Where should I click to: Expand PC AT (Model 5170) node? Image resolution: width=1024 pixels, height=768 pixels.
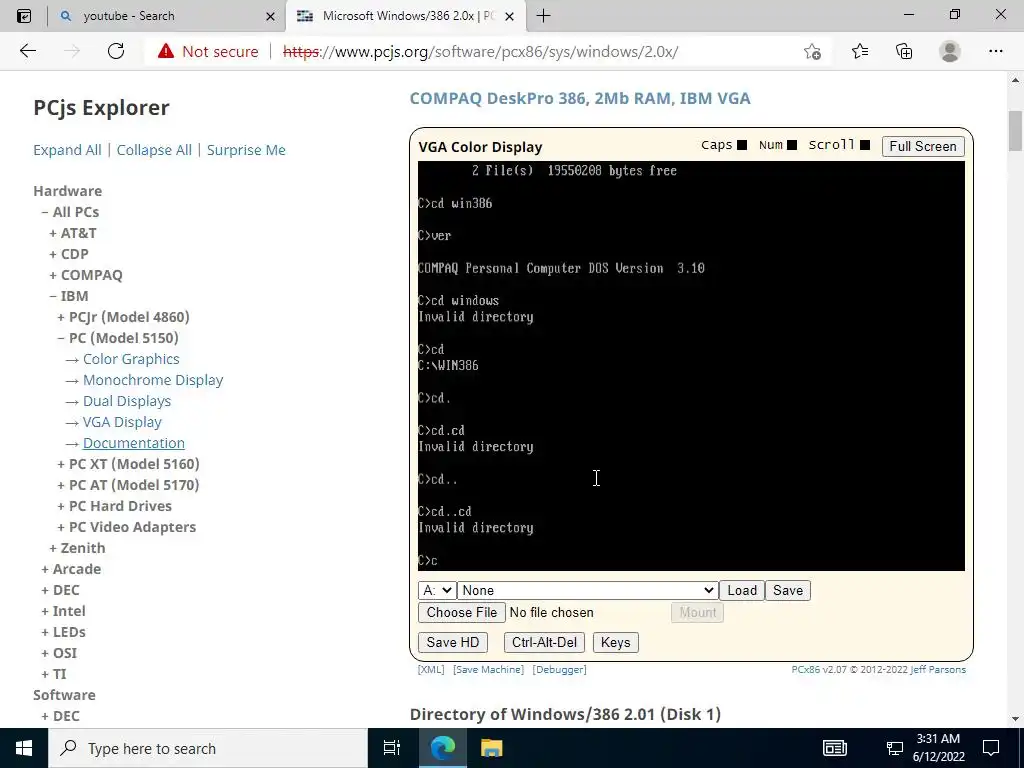point(61,485)
